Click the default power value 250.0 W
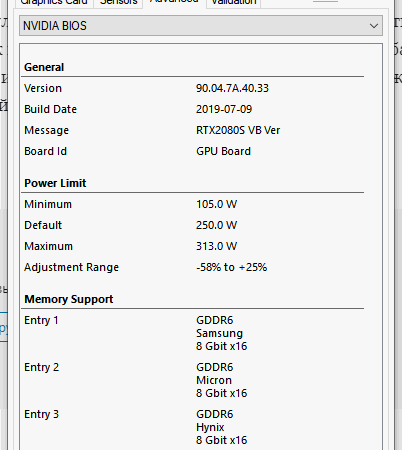This screenshot has width=402, height=450. coord(216,225)
